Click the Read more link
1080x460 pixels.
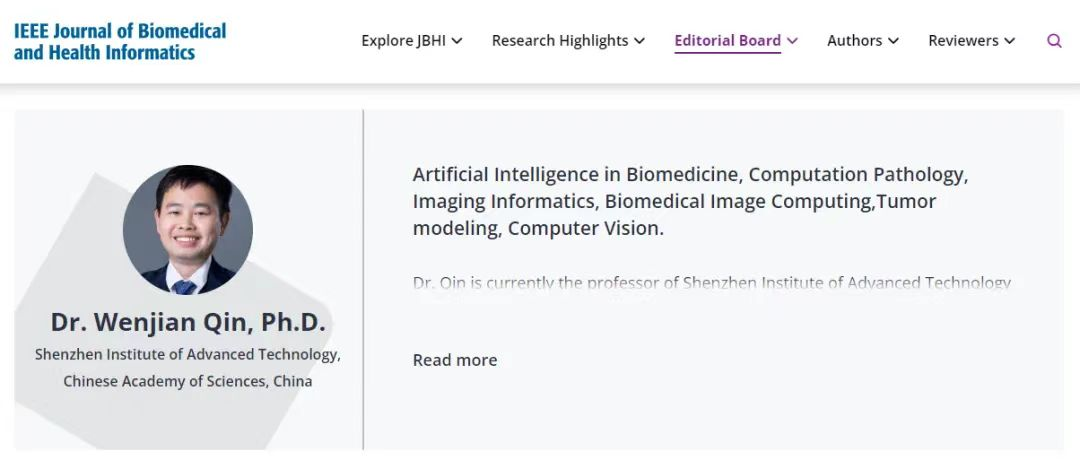click(455, 360)
